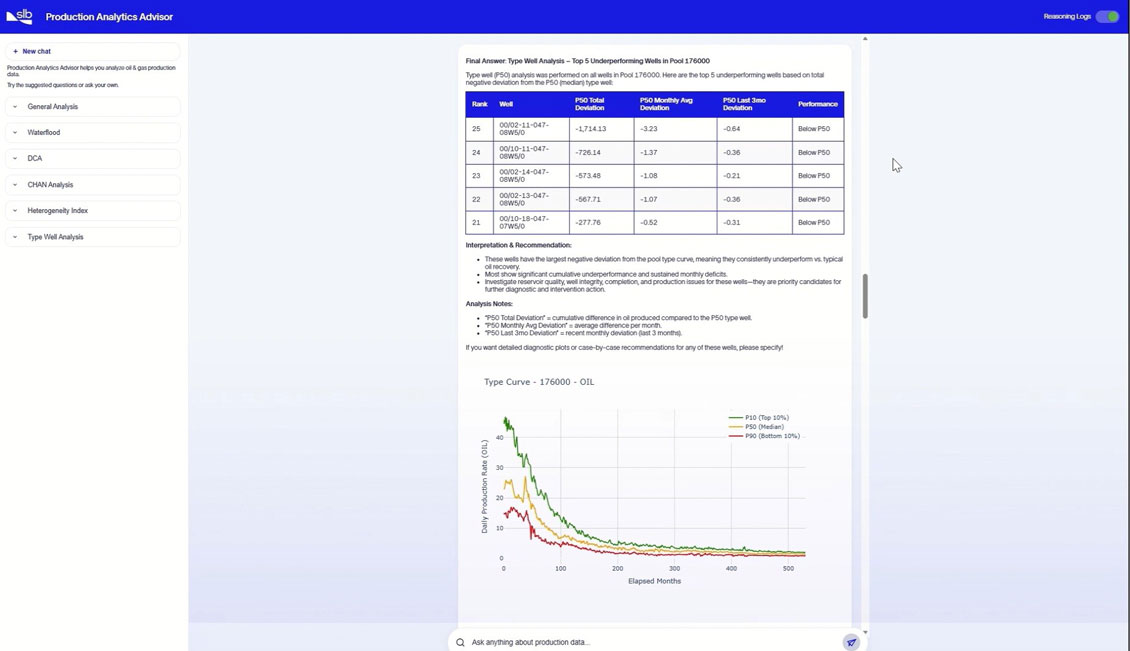Click the Type Curve - 176000 - OIL chart title
The height and width of the screenshot is (651, 1130).
539,382
